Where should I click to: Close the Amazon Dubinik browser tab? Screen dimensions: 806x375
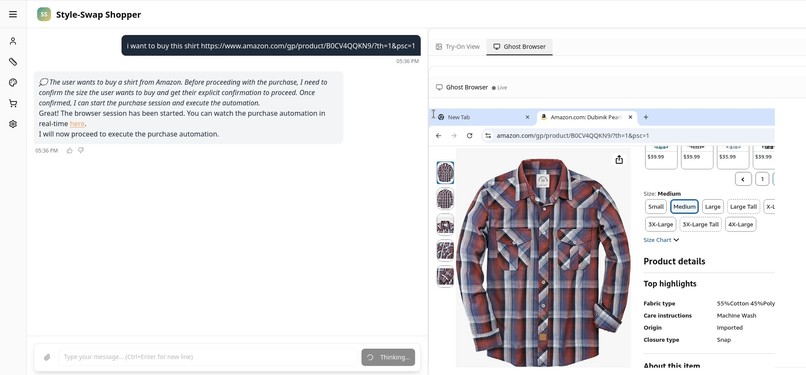pos(630,117)
